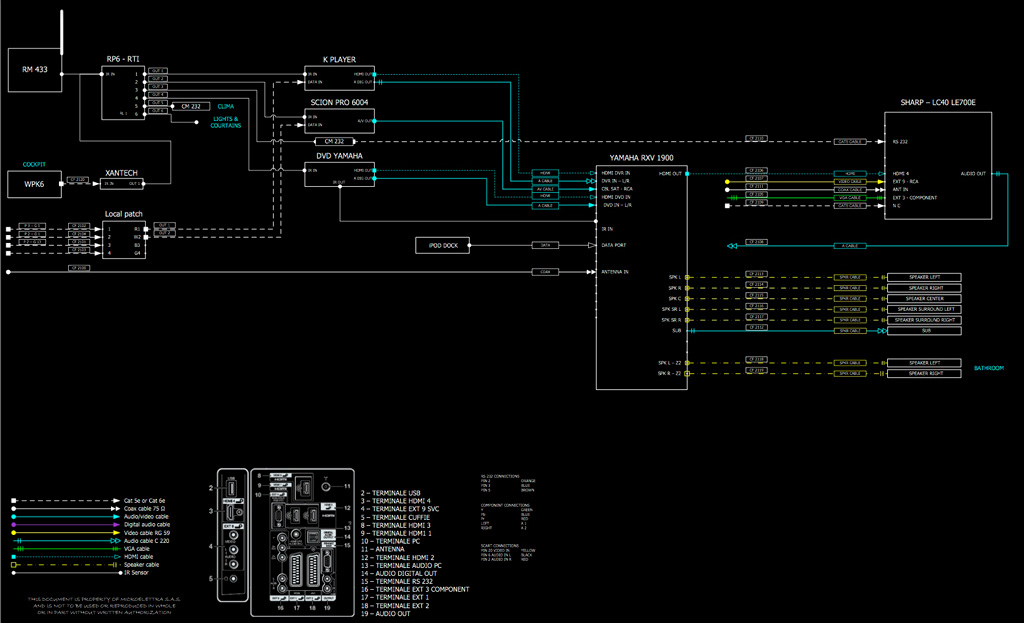Screen dimensions: 1024x623
Task: Select the cyan BATHROOM label
Action: [x=989, y=368]
